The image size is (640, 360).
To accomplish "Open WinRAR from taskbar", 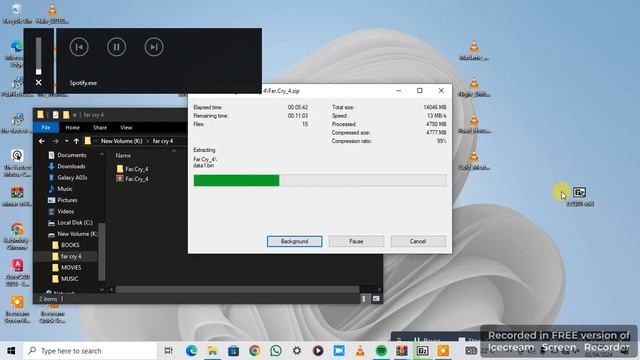I will (402, 351).
